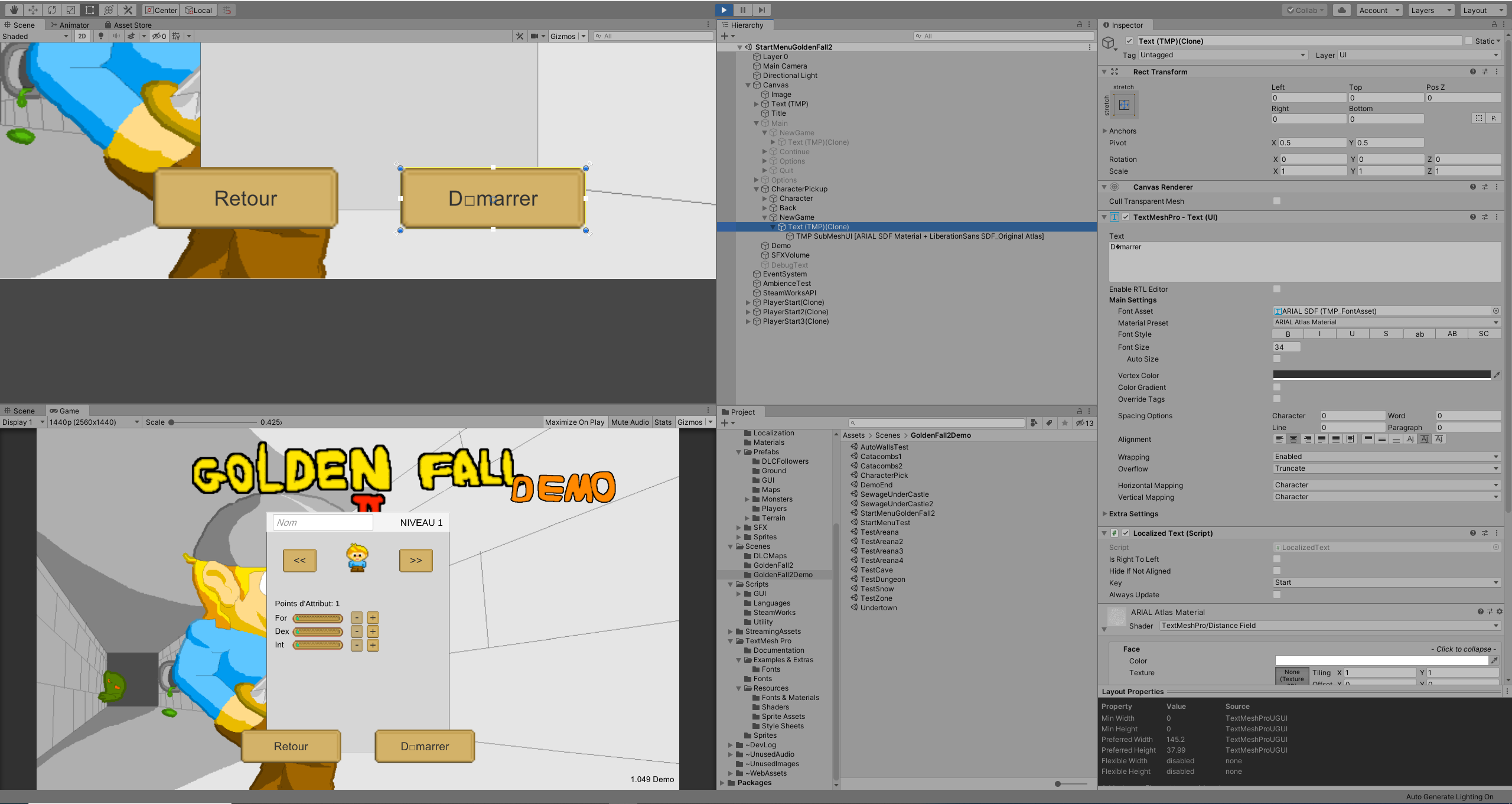The width and height of the screenshot is (1512, 804).
Task: Click the Vertex Color swatch
Action: pos(1381,375)
